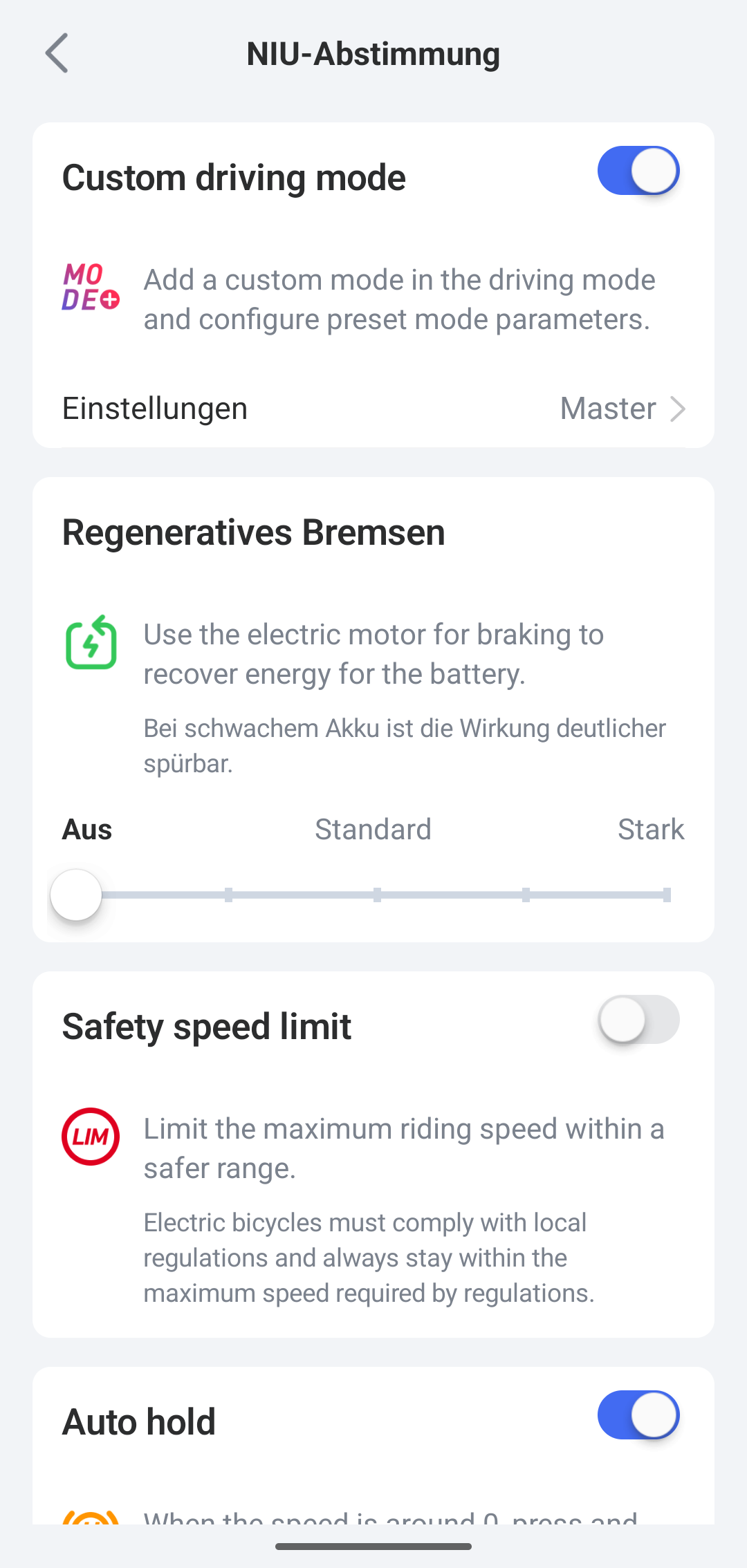Click the MODE+ custom mode icon
Viewport: 747px width, 1568px height.
pos(91,287)
